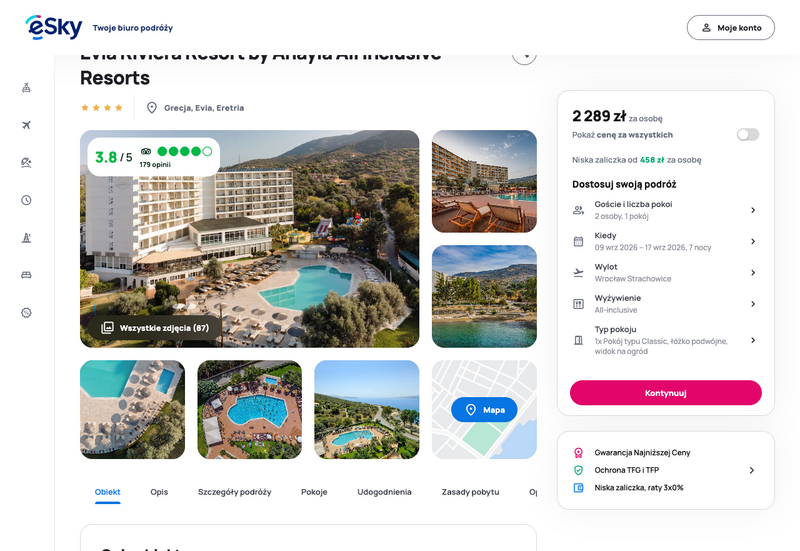Open the Mapa location button
This screenshot has height=551, width=800.
484,410
